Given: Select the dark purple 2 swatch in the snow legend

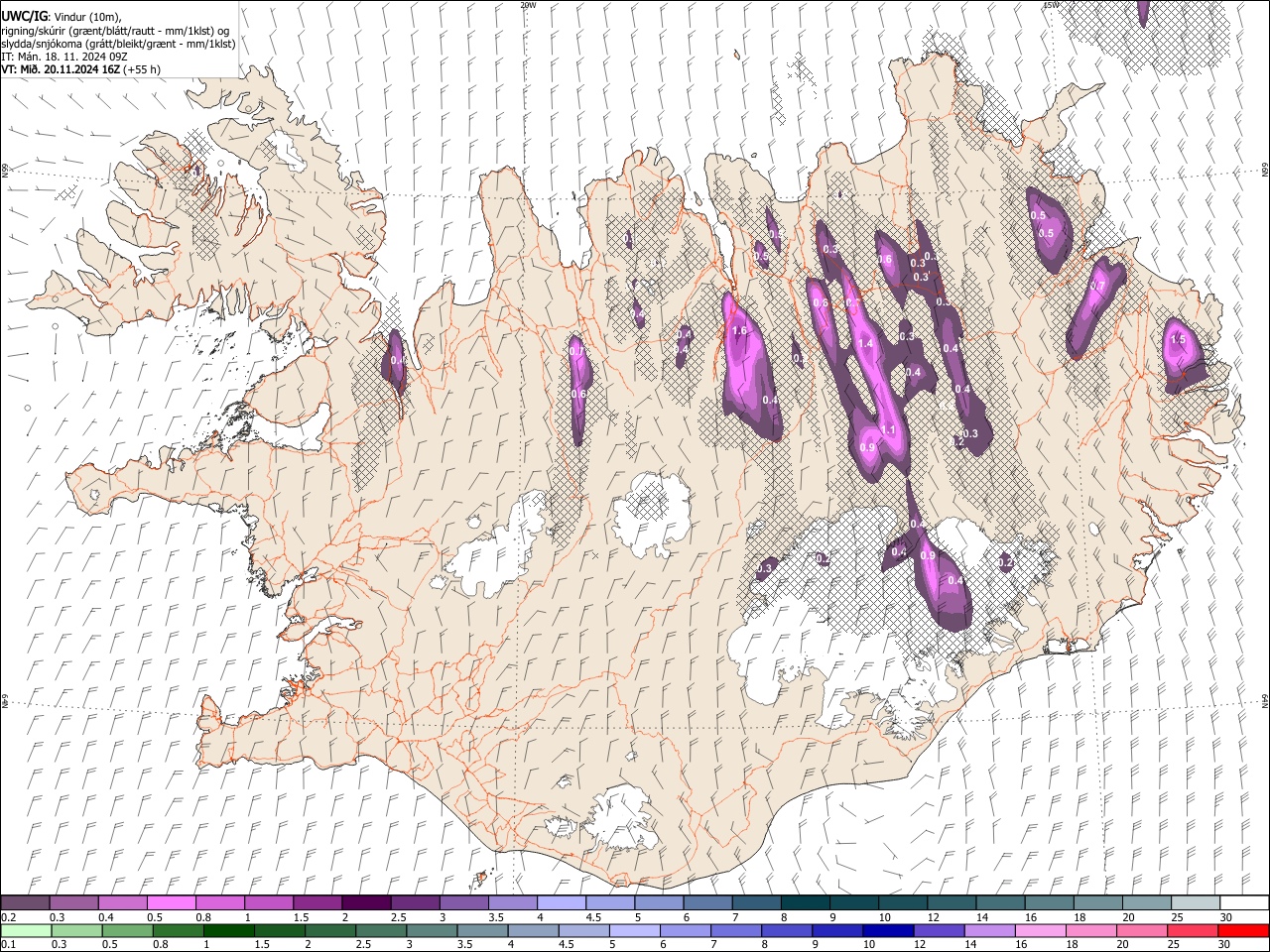Looking at the screenshot, I should point(366,903).
